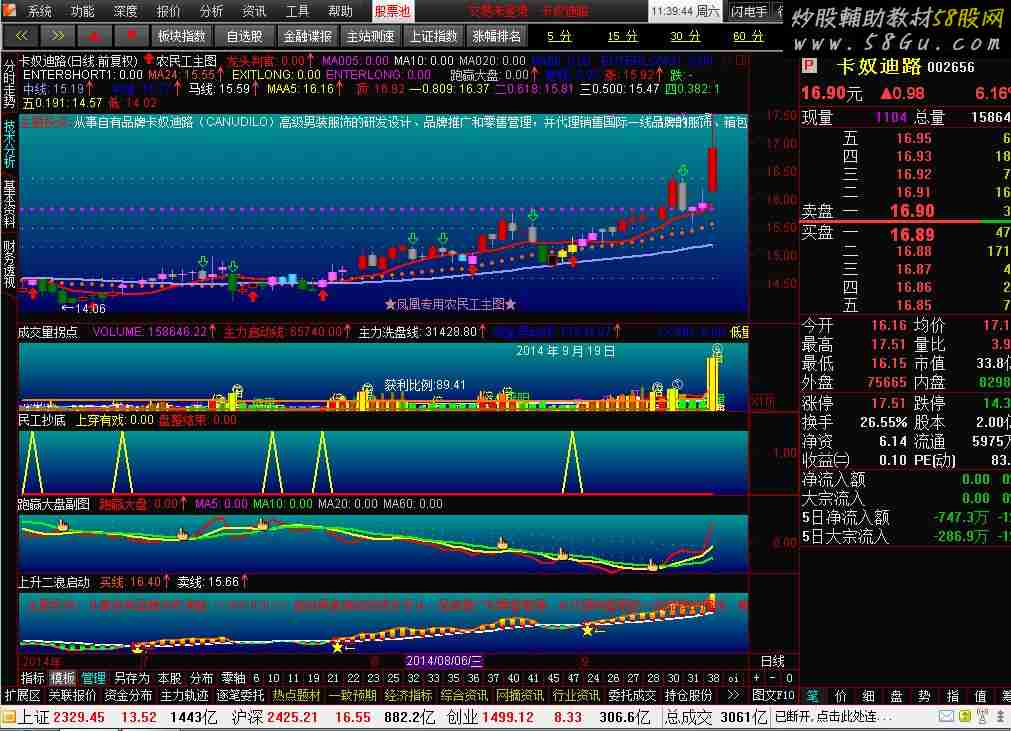This screenshot has width=1011, height=731.
Task: Select the 分时走势 side tab
Action: pos(9,85)
